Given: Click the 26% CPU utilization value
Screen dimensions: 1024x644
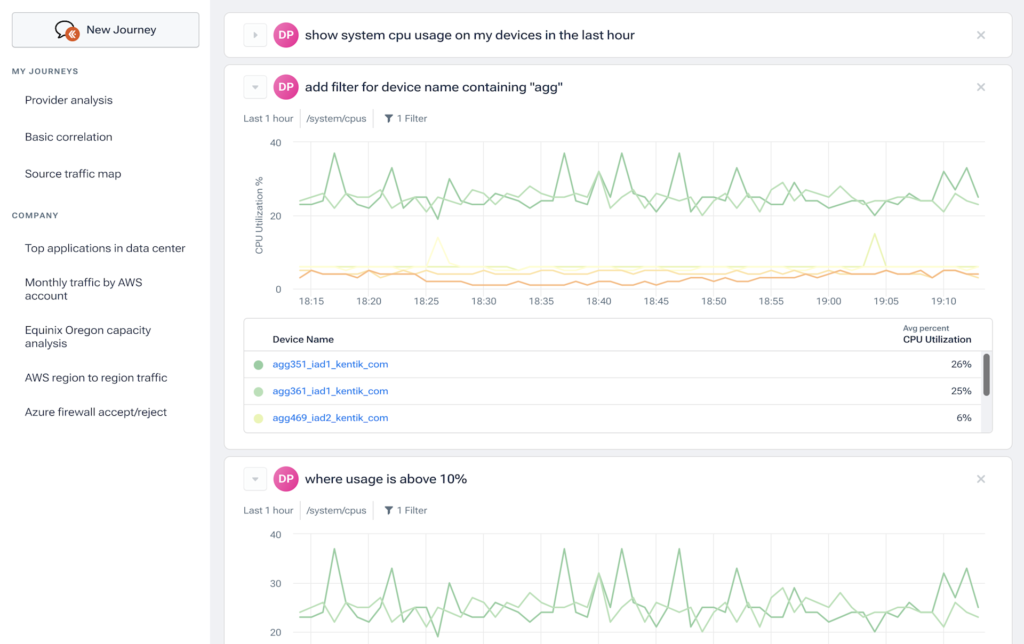Looking at the screenshot, I should 961,364.
